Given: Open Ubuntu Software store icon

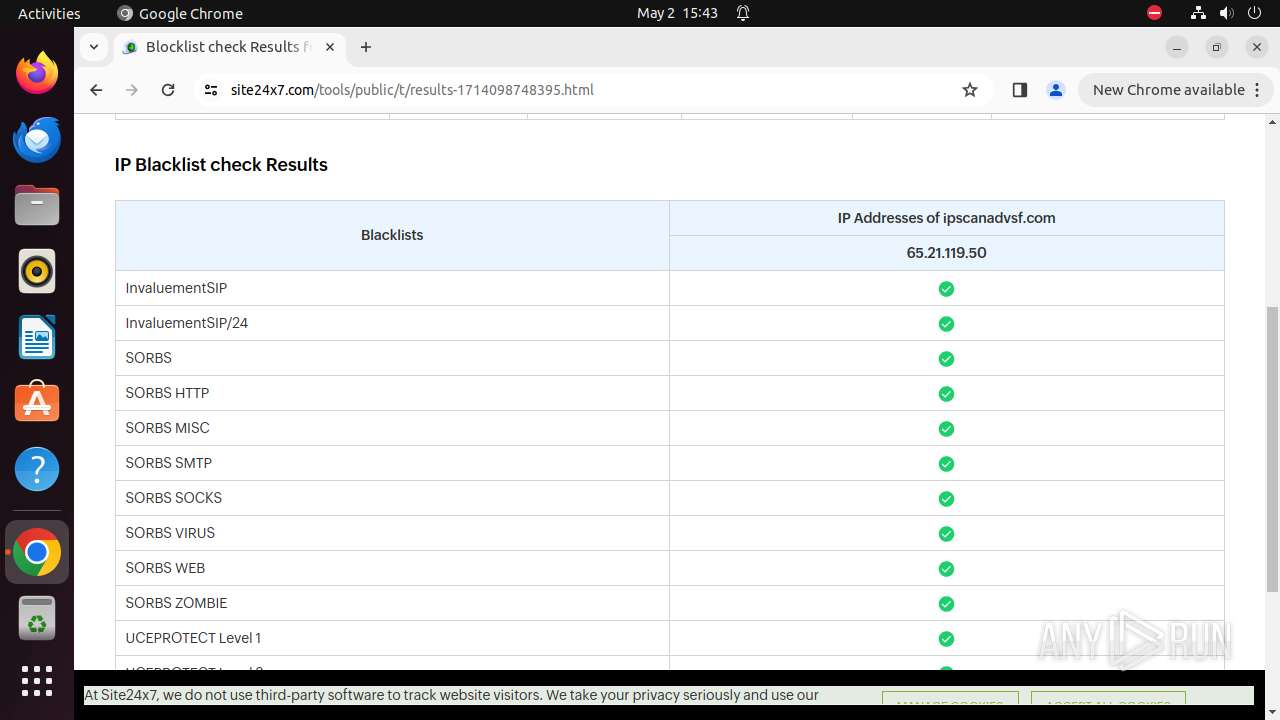Looking at the screenshot, I should point(37,403).
